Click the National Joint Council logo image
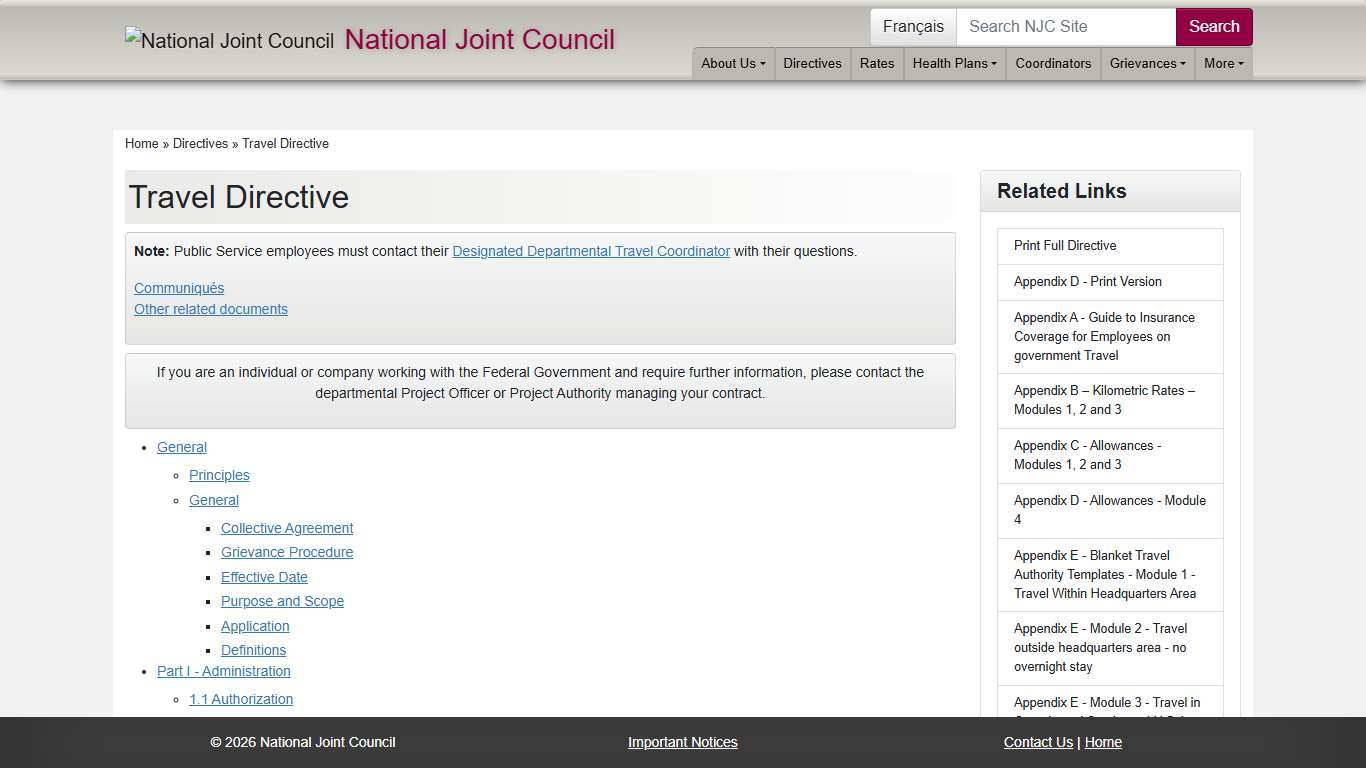 [x=229, y=41]
